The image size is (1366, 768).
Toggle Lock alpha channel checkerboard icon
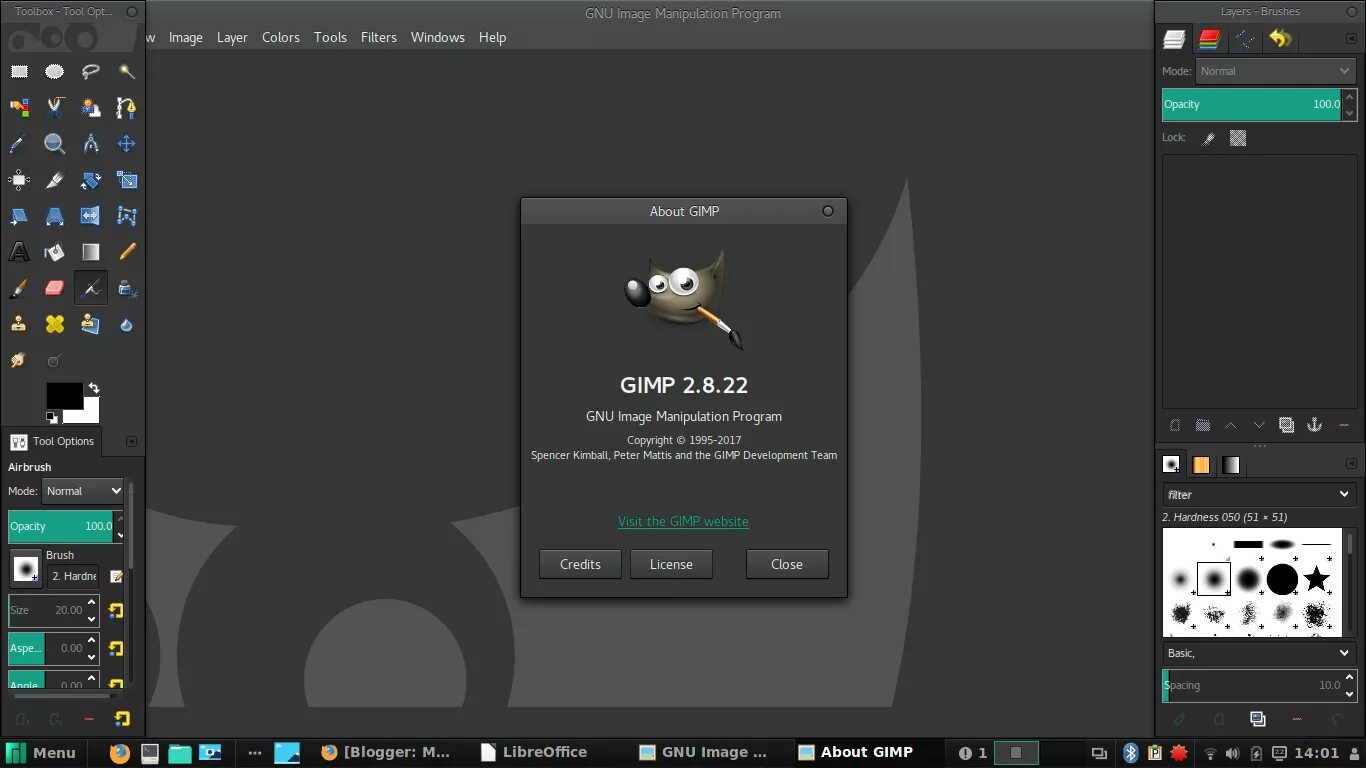pos(1238,138)
